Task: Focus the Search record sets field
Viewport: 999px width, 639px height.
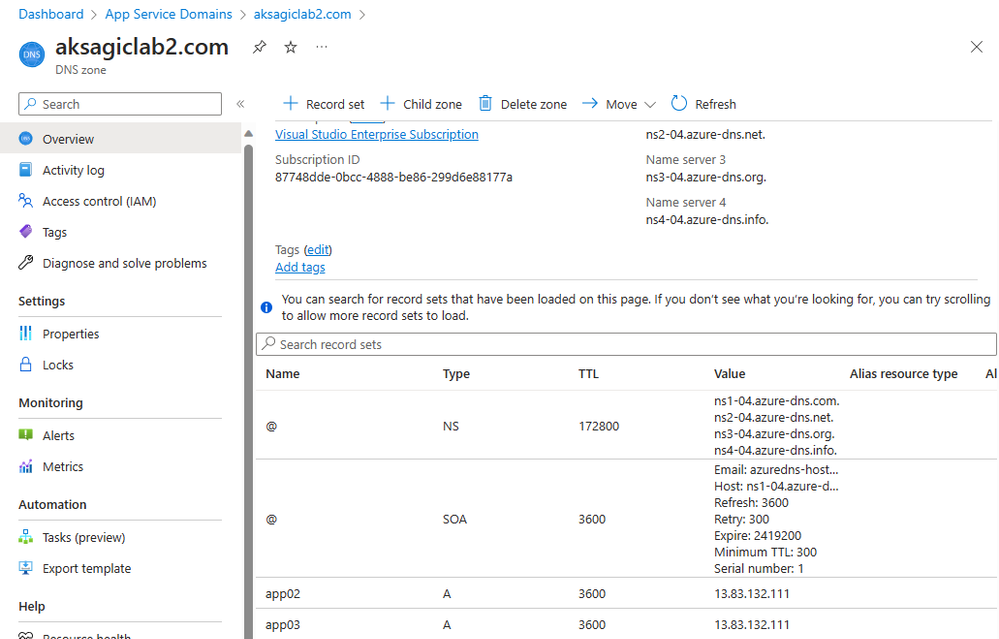Action: (x=626, y=344)
